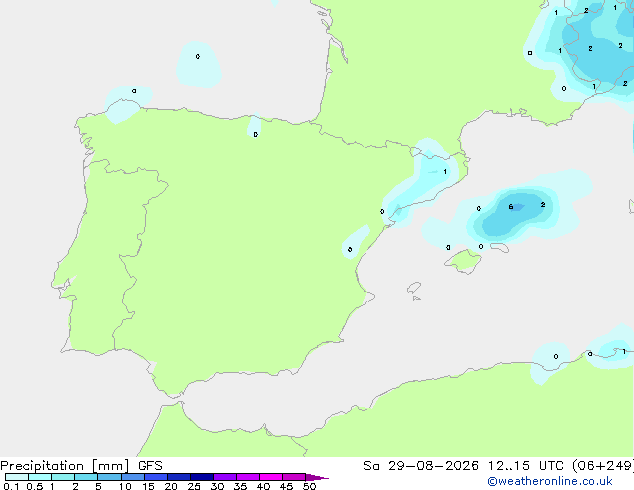Pick the 15–20 mm blue legend swatch
Viewport: 634px width, 490px height.
pos(156,477)
